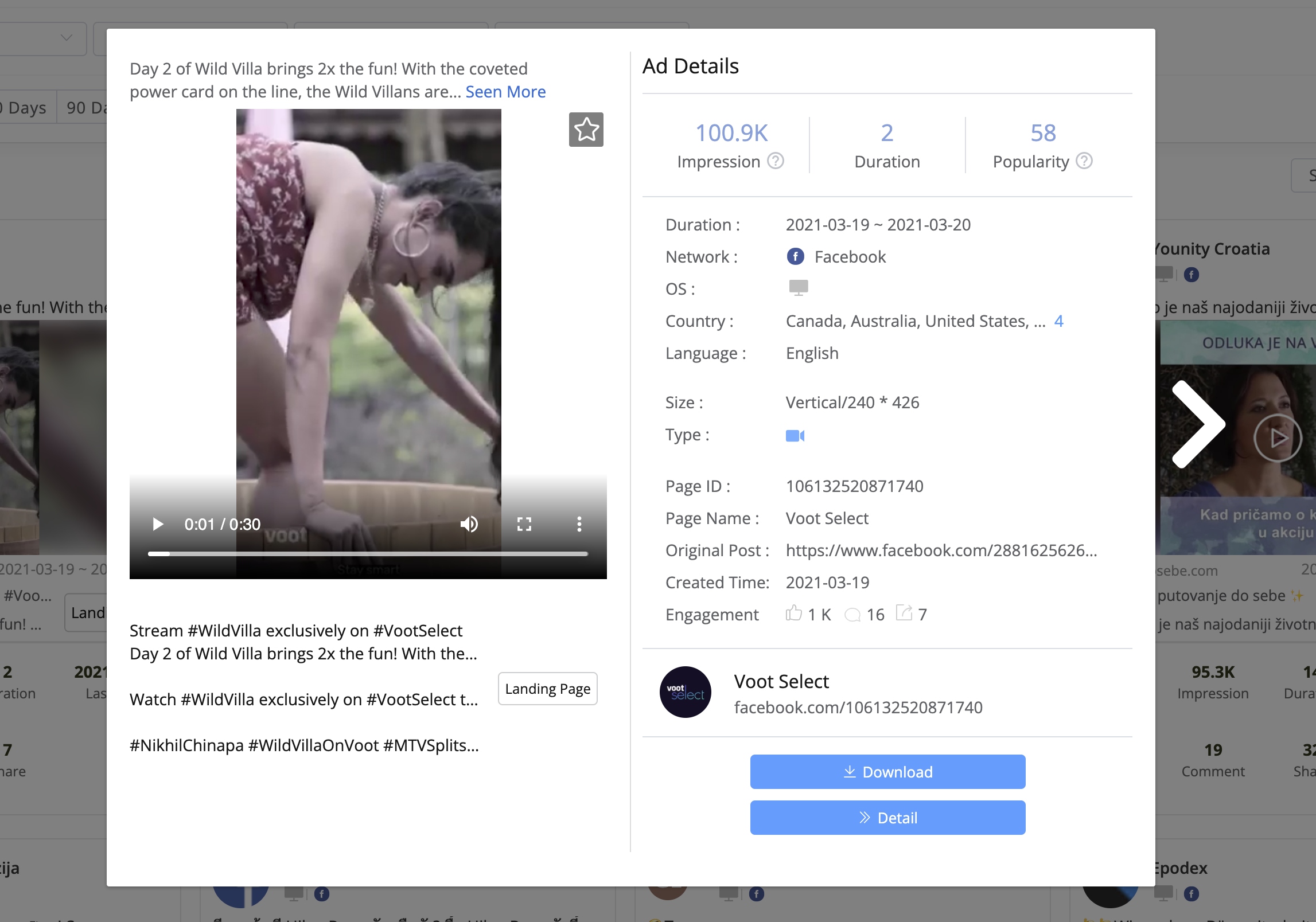Click the Vertical/240 * 426 size value
Viewport: 1316px width, 922px height.
(x=852, y=403)
